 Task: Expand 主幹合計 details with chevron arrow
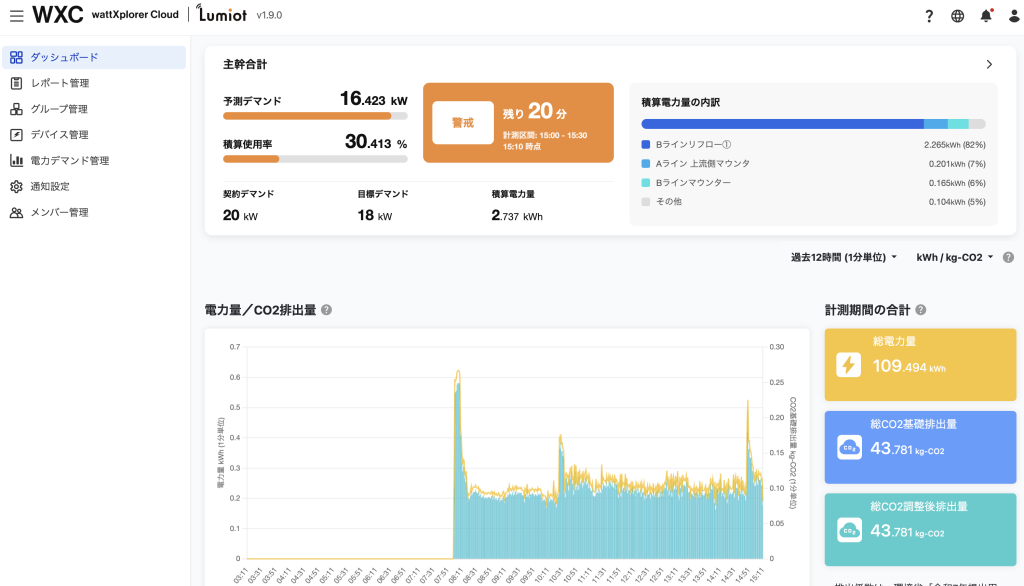click(x=989, y=64)
